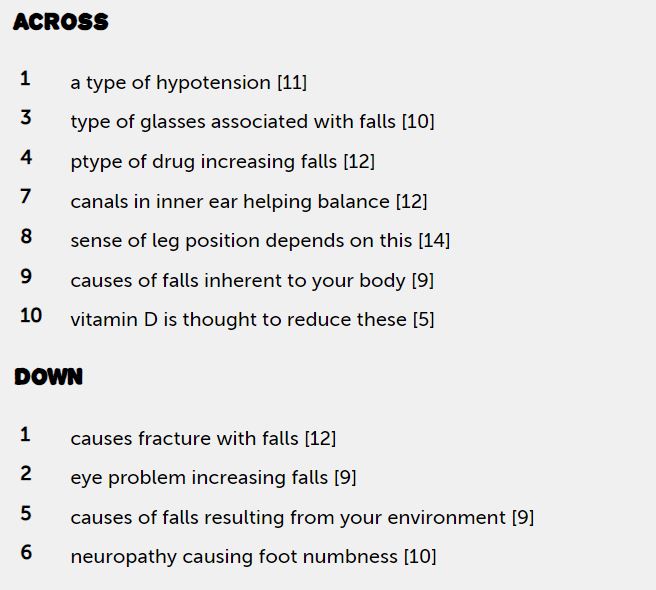
Task: Click the 'causes fracture with falls' clue
Action: tap(203, 438)
